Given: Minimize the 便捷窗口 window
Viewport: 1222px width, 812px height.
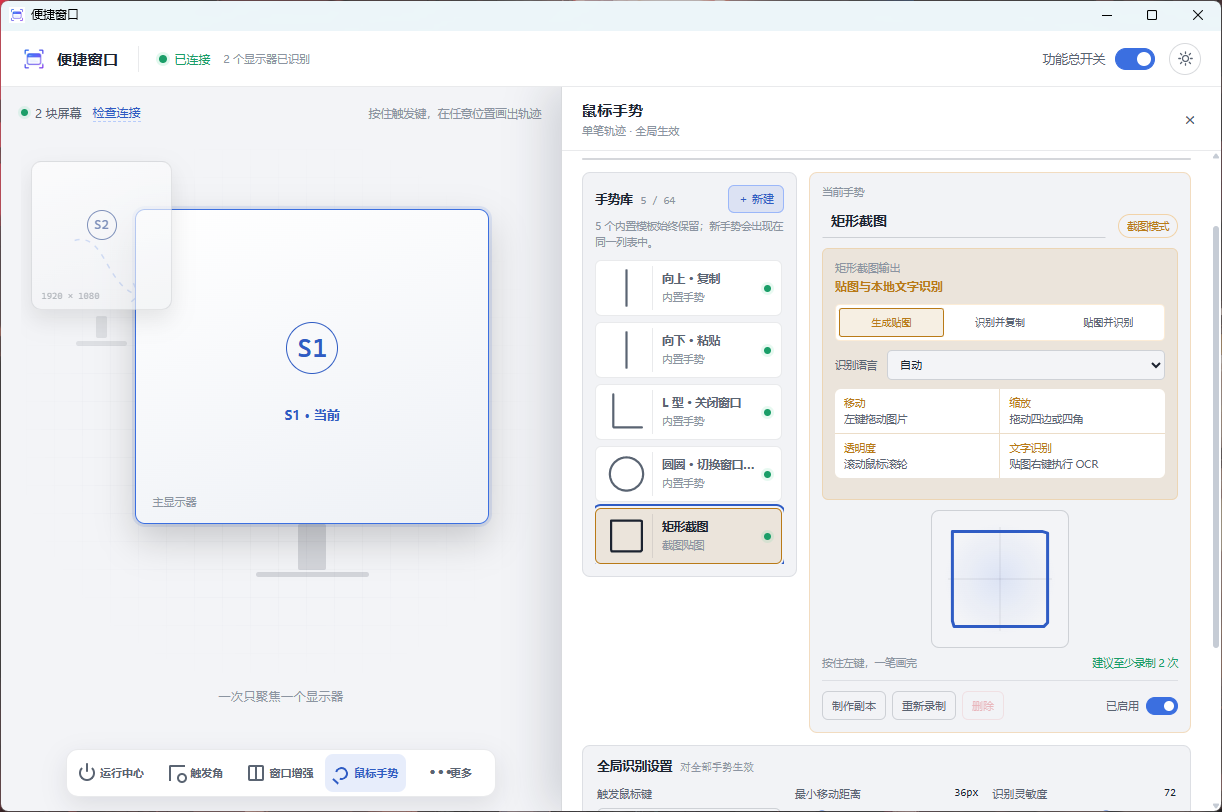Looking at the screenshot, I should click(x=1107, y=15).
